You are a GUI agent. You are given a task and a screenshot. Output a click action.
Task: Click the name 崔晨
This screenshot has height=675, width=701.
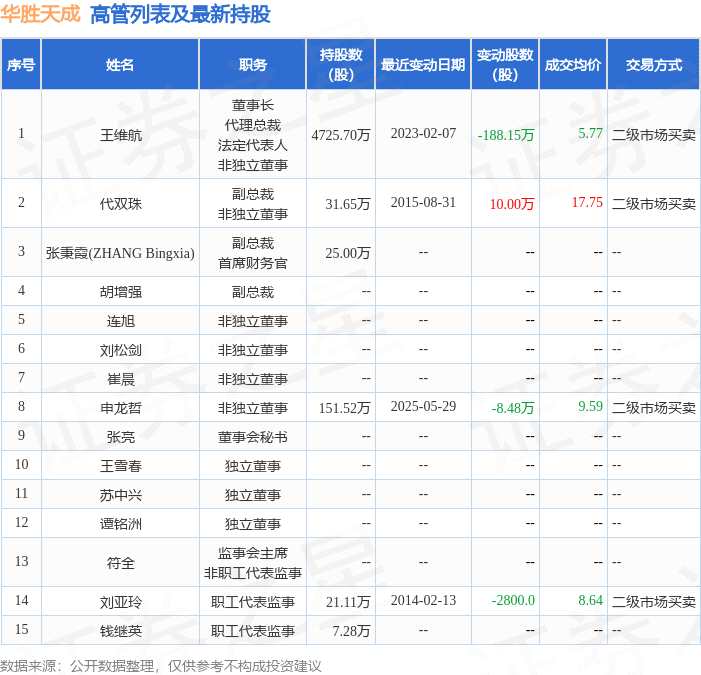[x=121, y=380]
